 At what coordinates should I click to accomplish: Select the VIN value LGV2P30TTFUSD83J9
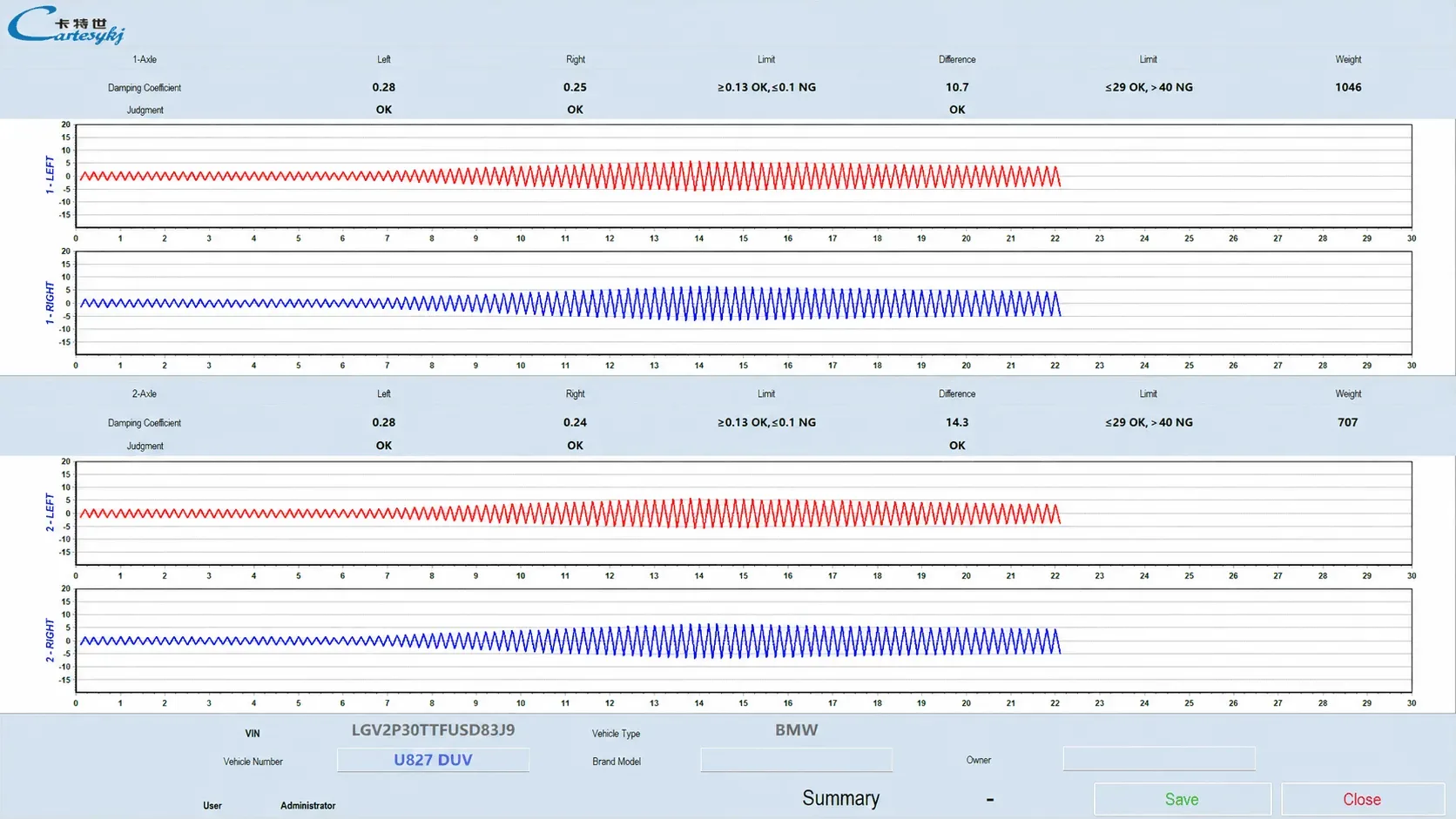[x=433, y=730]
